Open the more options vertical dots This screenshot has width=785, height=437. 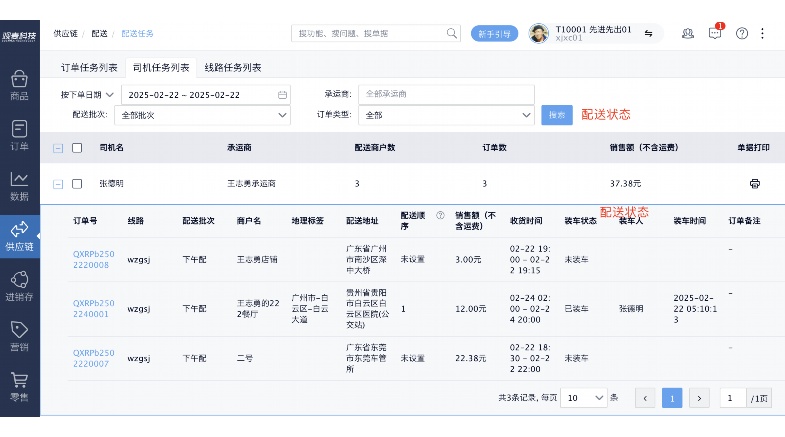coord(762,34)
